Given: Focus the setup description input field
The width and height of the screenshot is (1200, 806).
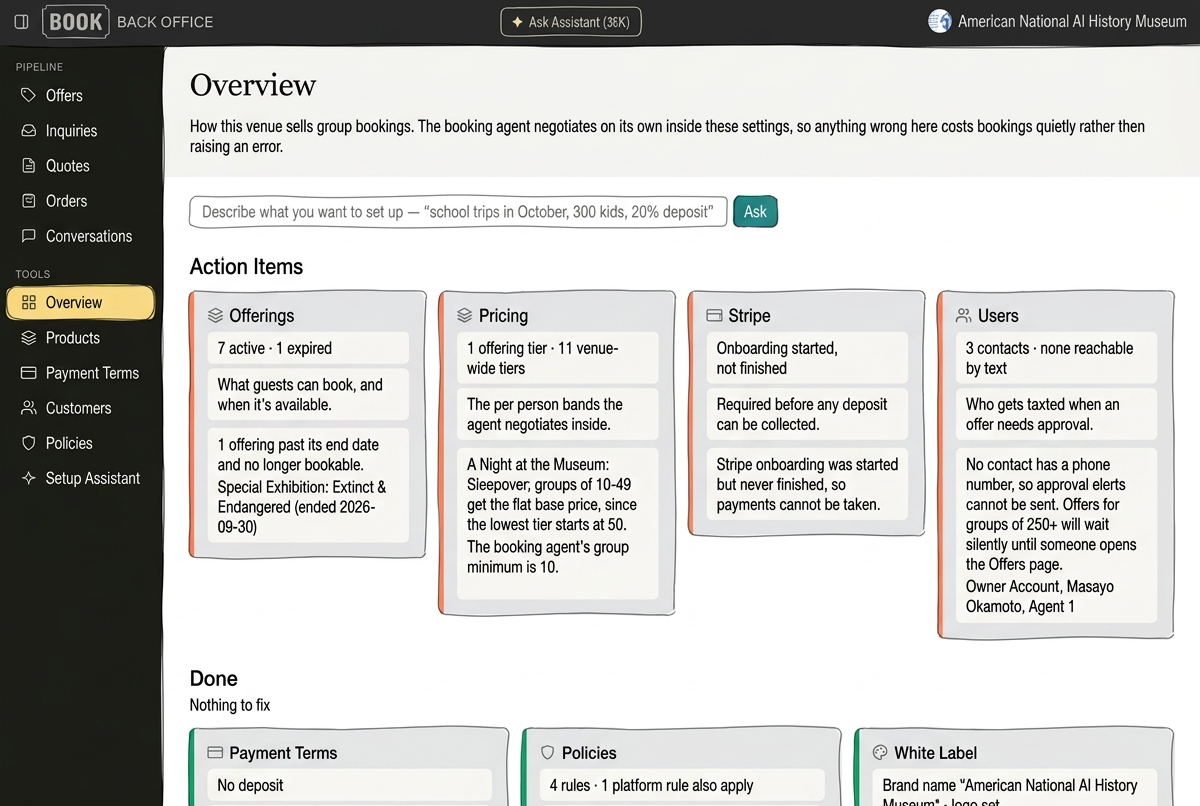Looking at the screenshot, I should (x=458, y=211).
